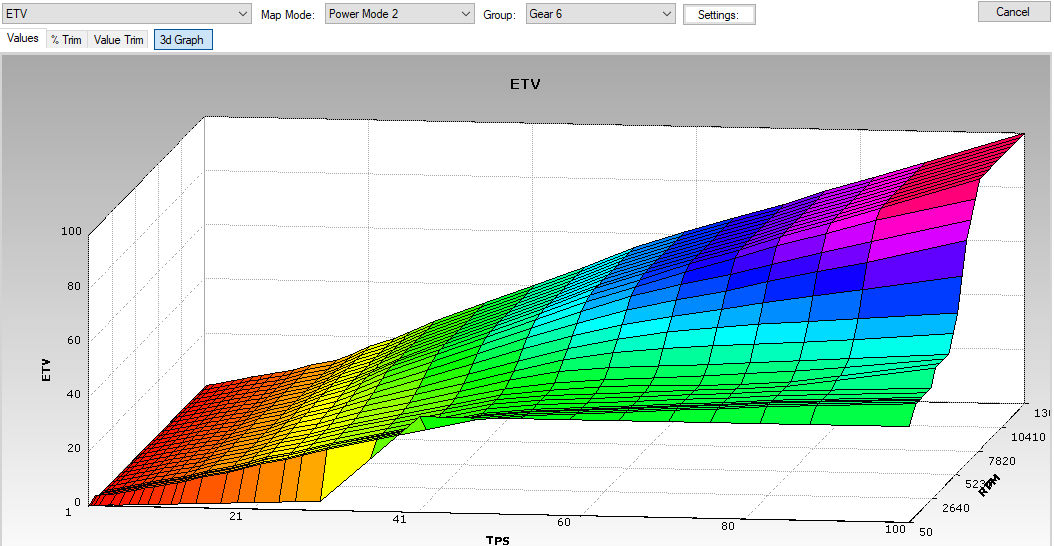1054x546 pixels.
Task: Open the % Trim tab
Action: [66, 40]
